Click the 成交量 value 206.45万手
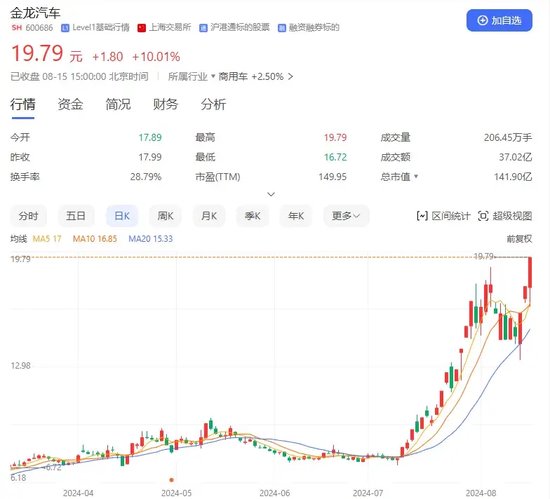Image resolution: width=550 pixels, height=499 pixels. click(508, 137)
